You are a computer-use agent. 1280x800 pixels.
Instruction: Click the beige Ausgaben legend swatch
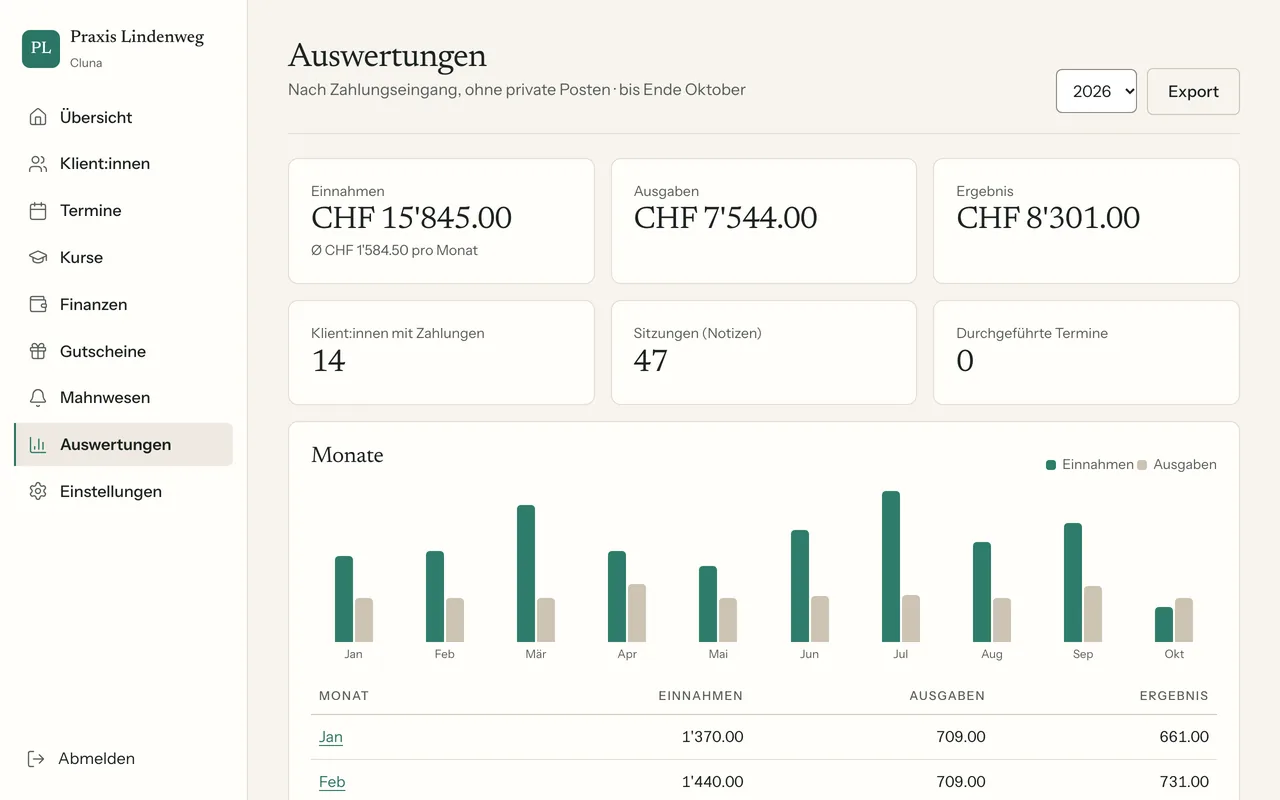[1142, 465]
